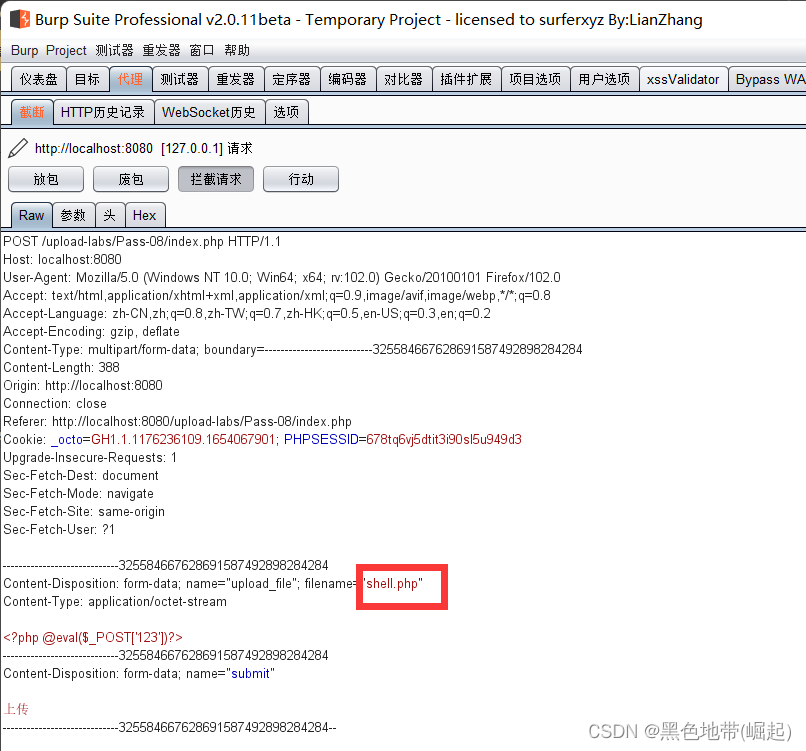Click the 上传 form value text
The width and height of the screenshot is (806, 751).
(x=16, y=709)
